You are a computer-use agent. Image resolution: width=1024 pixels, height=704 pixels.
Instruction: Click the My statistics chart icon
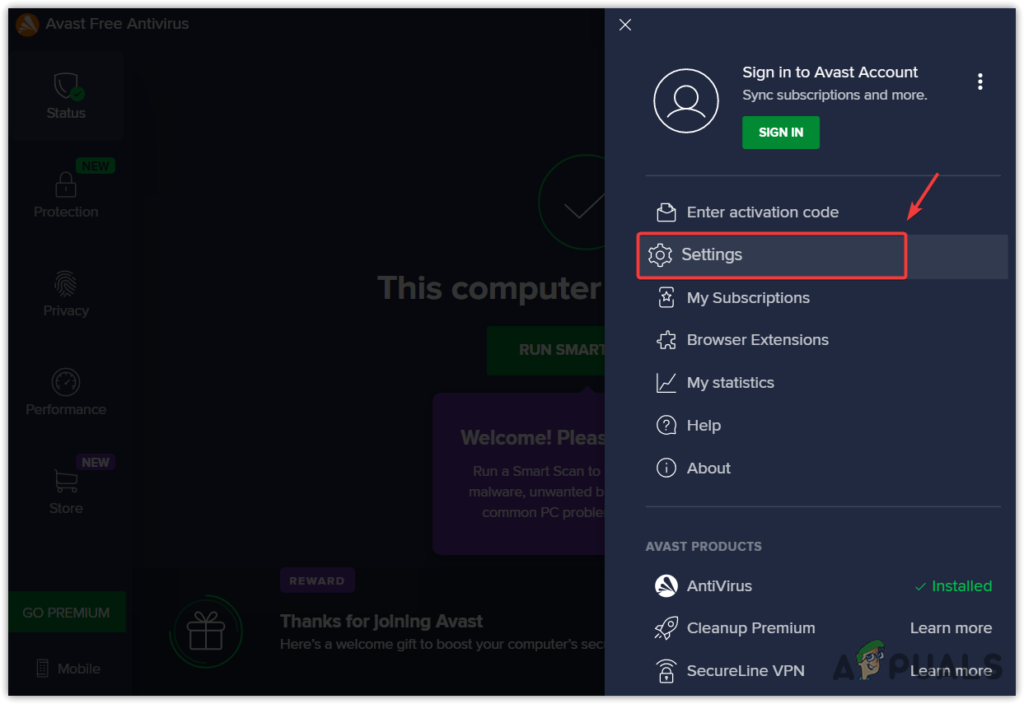(666, 383)
